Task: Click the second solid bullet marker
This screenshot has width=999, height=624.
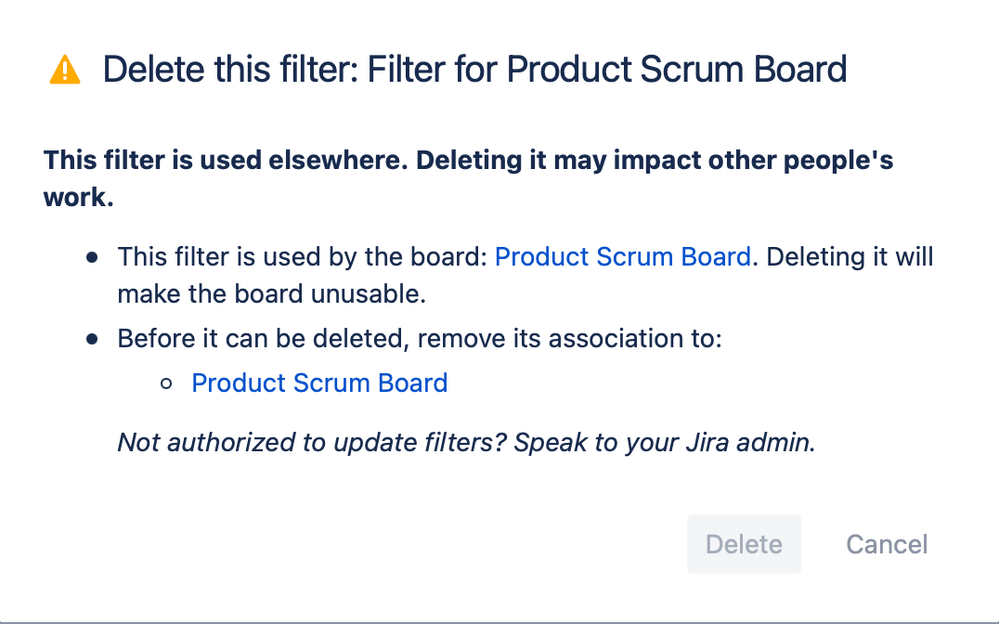Action: (92, 339)
